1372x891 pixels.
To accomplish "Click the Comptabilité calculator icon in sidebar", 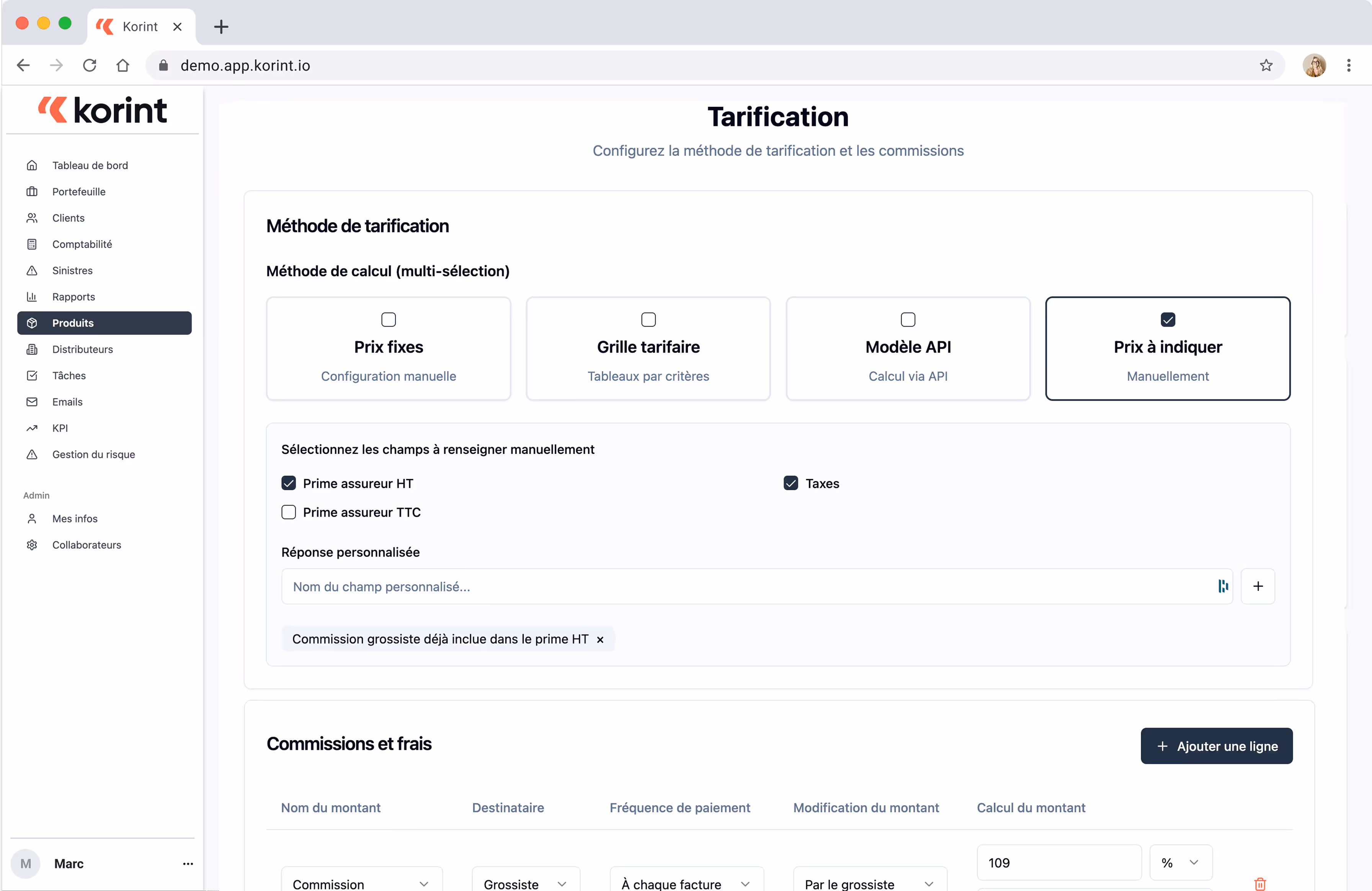I will [32, 244].
